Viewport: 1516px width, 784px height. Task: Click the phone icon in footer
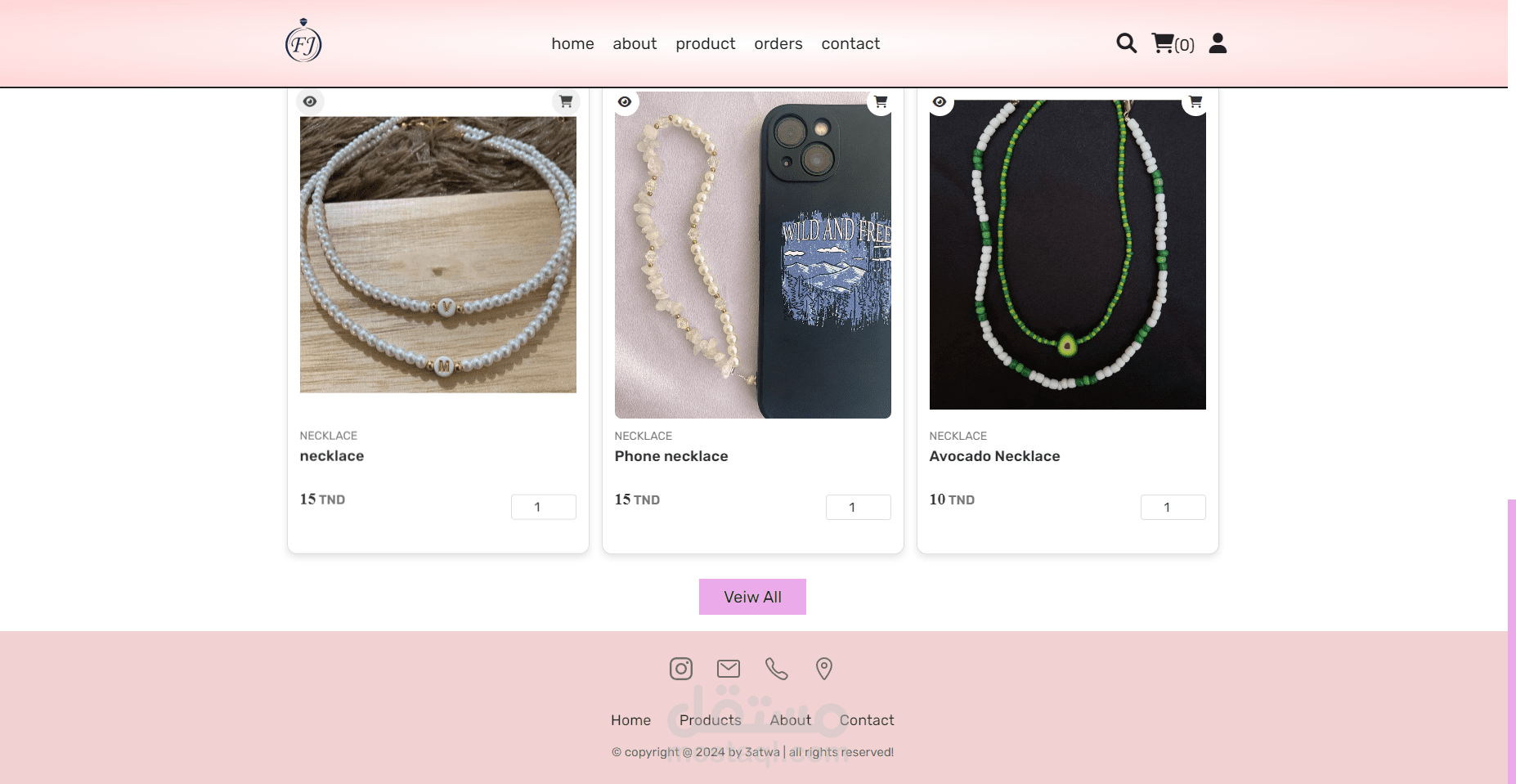coord(776,669)
